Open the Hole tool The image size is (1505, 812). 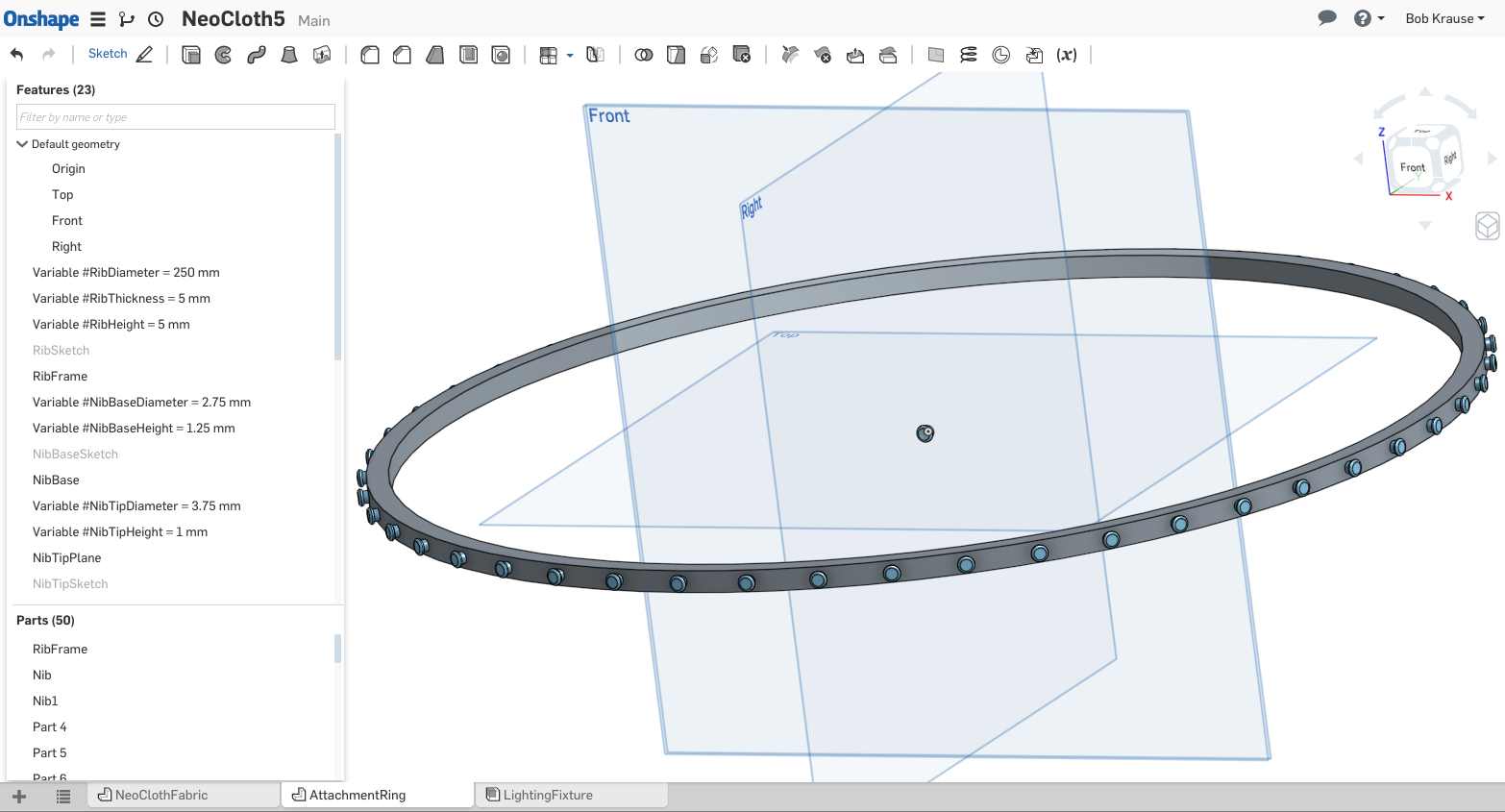501,55
